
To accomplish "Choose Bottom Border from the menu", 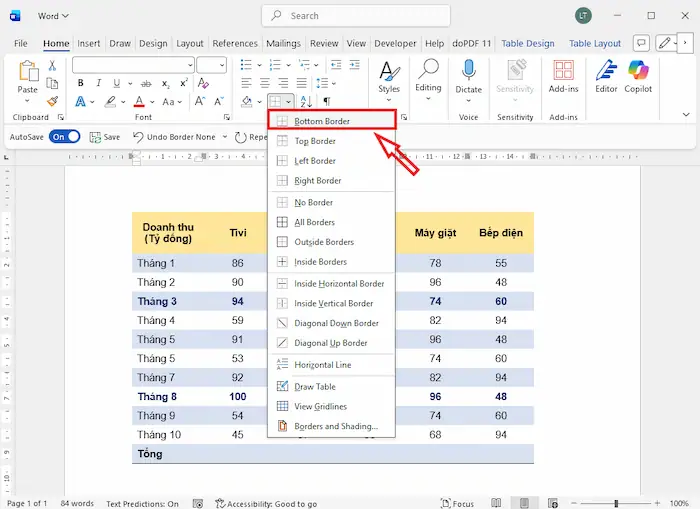I will pos(322,121).
